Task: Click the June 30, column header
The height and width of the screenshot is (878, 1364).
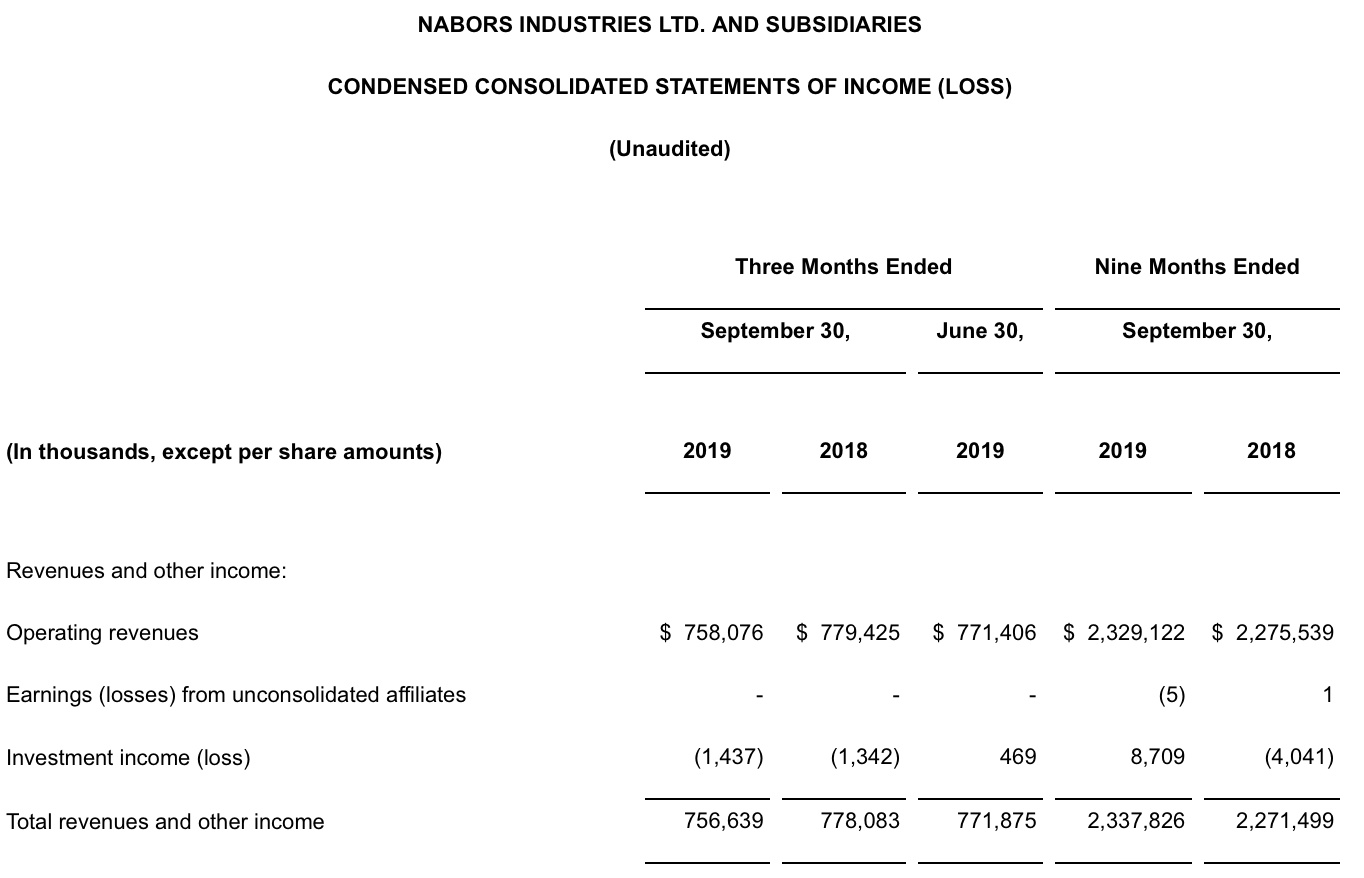Action: tap(980, 331)
